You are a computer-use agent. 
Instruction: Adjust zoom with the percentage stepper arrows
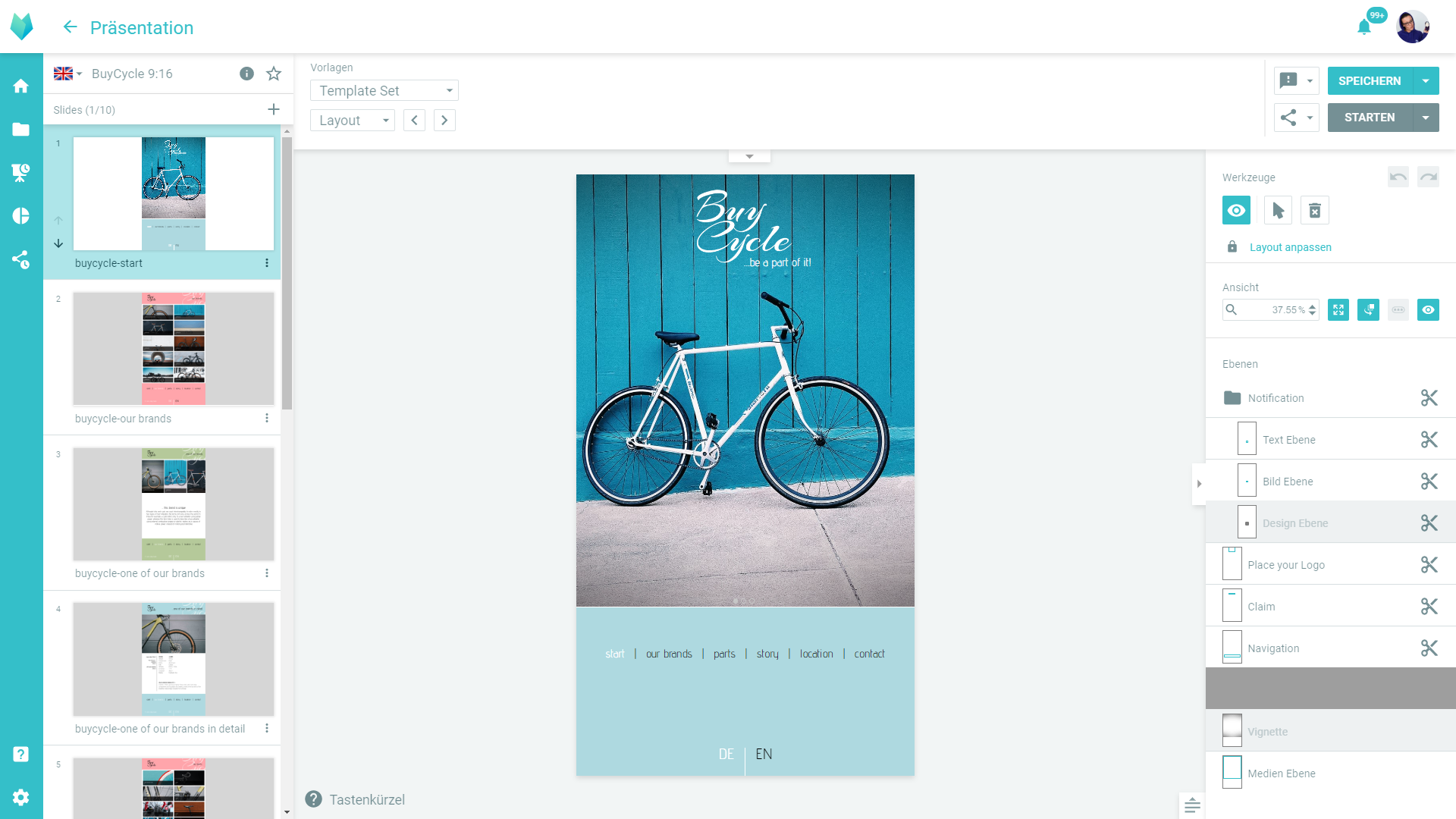(x=1313, y=309)
